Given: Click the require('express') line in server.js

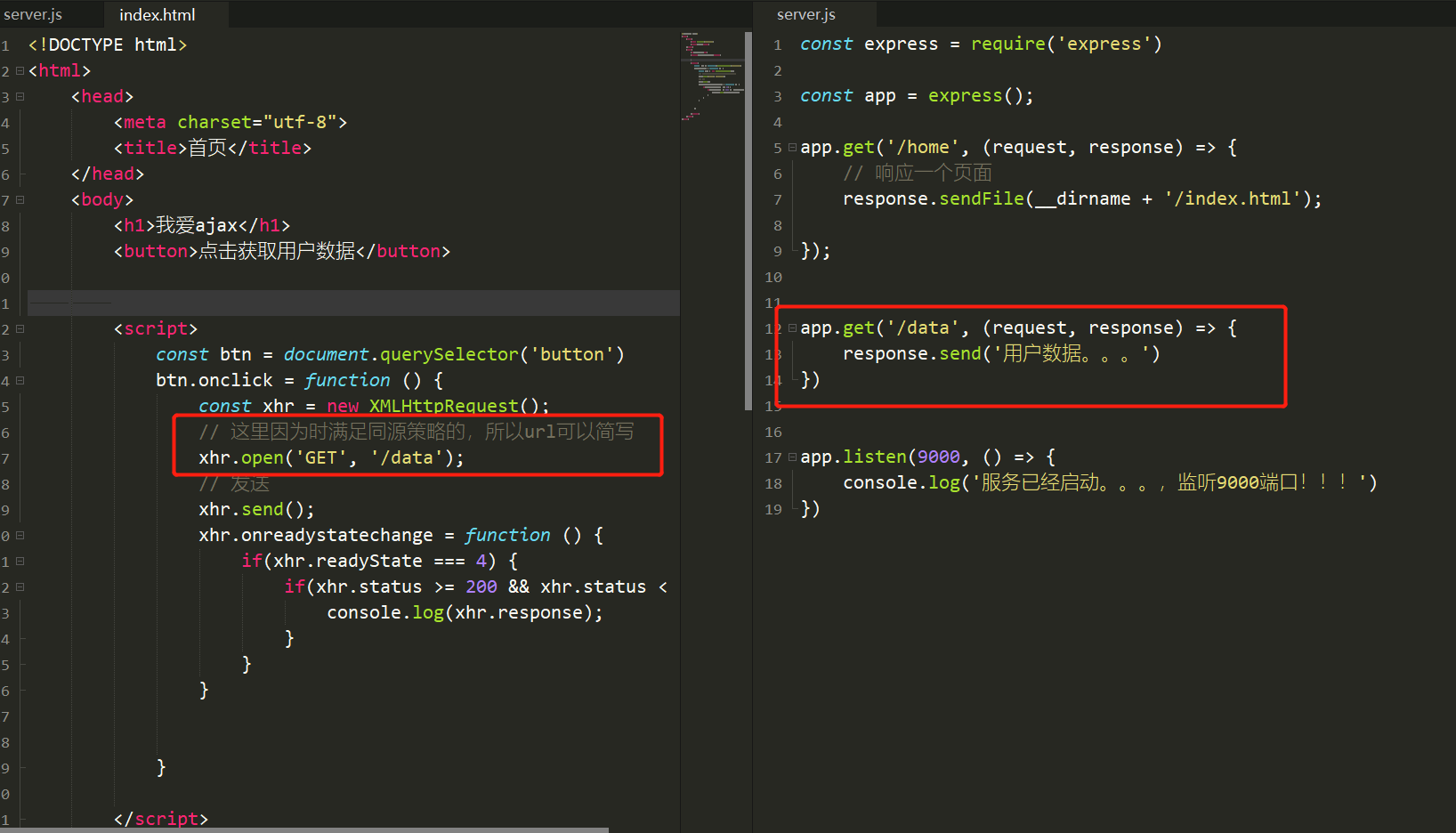Looking at the screenshot, I should click(x=981, y=44).
